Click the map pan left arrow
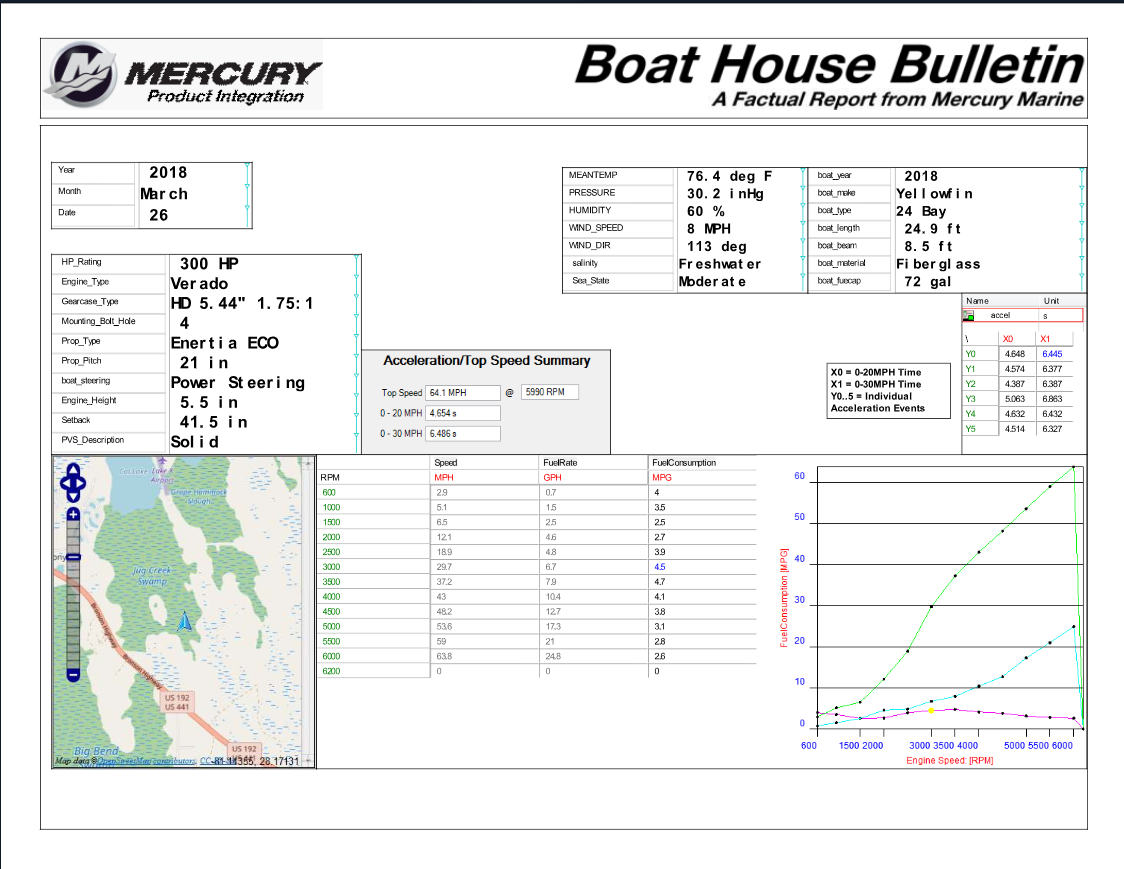This screenshot has height=869, width=1124. click(x=65, y=483)
